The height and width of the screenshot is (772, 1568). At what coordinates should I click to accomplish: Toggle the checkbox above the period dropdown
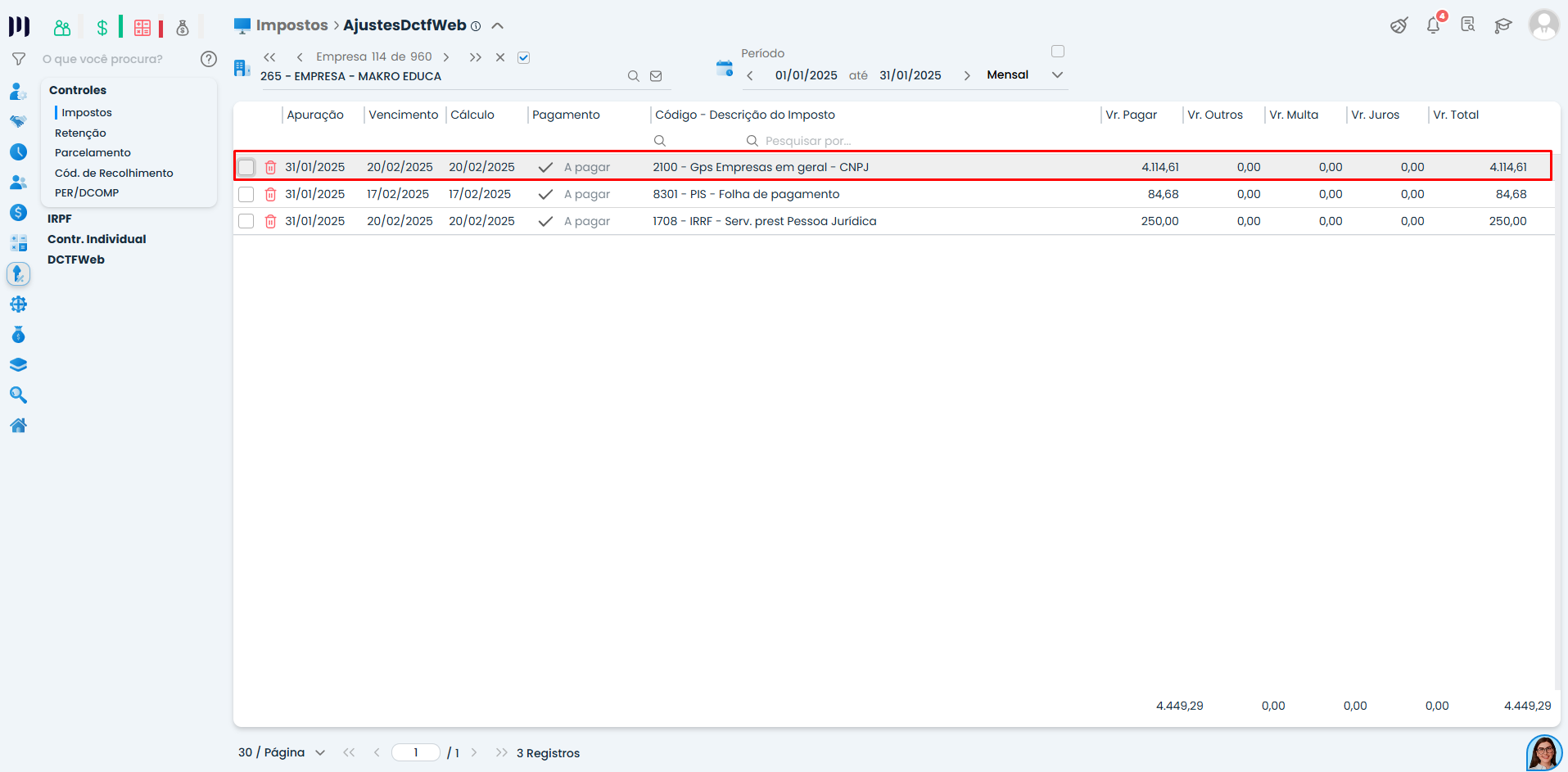pyautogui.click(x=1058, y=52)
